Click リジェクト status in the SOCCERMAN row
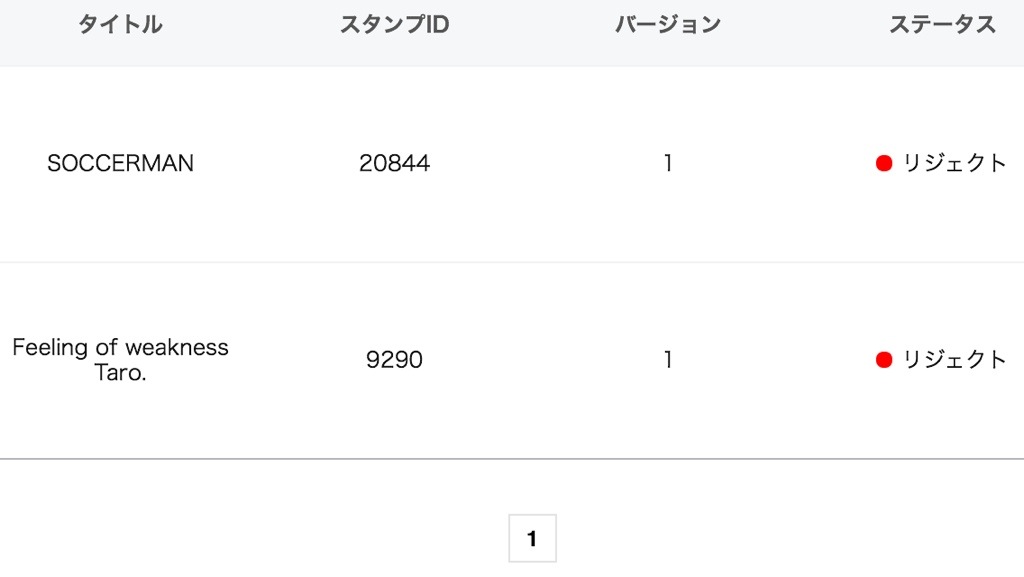The height and width of the screenshot is (577, 1024). coord(953,163)
